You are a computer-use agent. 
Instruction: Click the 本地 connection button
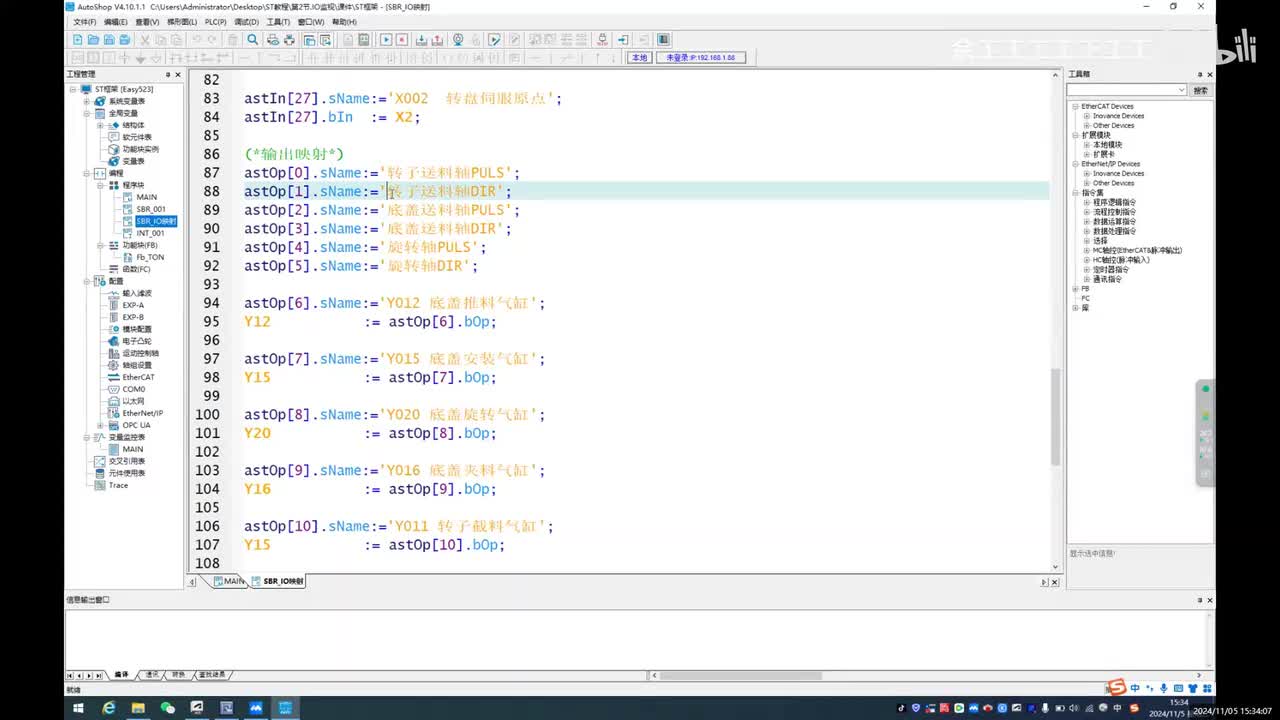click(639, 58)
